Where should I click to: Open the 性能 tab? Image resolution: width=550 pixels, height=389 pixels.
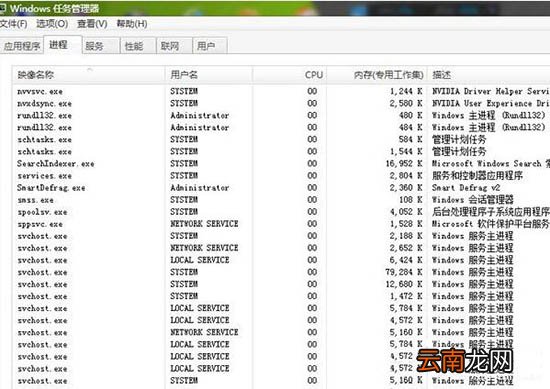[x=138, y=46]
